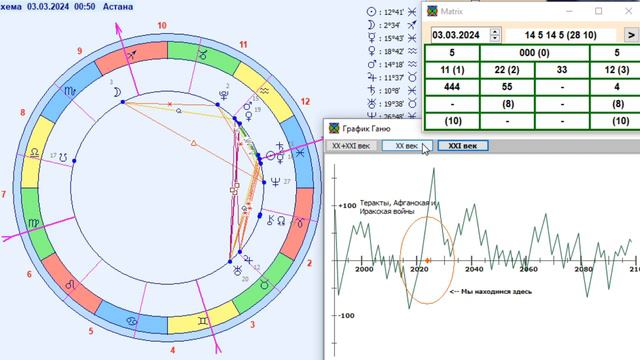Click the 'Теракты, Афганская и Иракская войны' graph label

pyautogui.click(x=398, y=207)
